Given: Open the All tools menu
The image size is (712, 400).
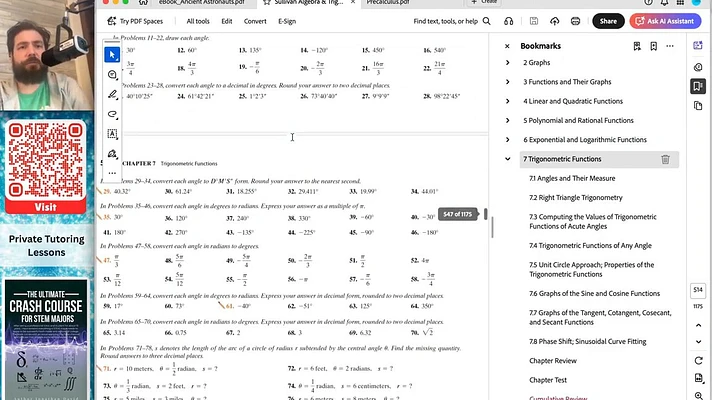Looking at the screenshot, I should [198, 21].
